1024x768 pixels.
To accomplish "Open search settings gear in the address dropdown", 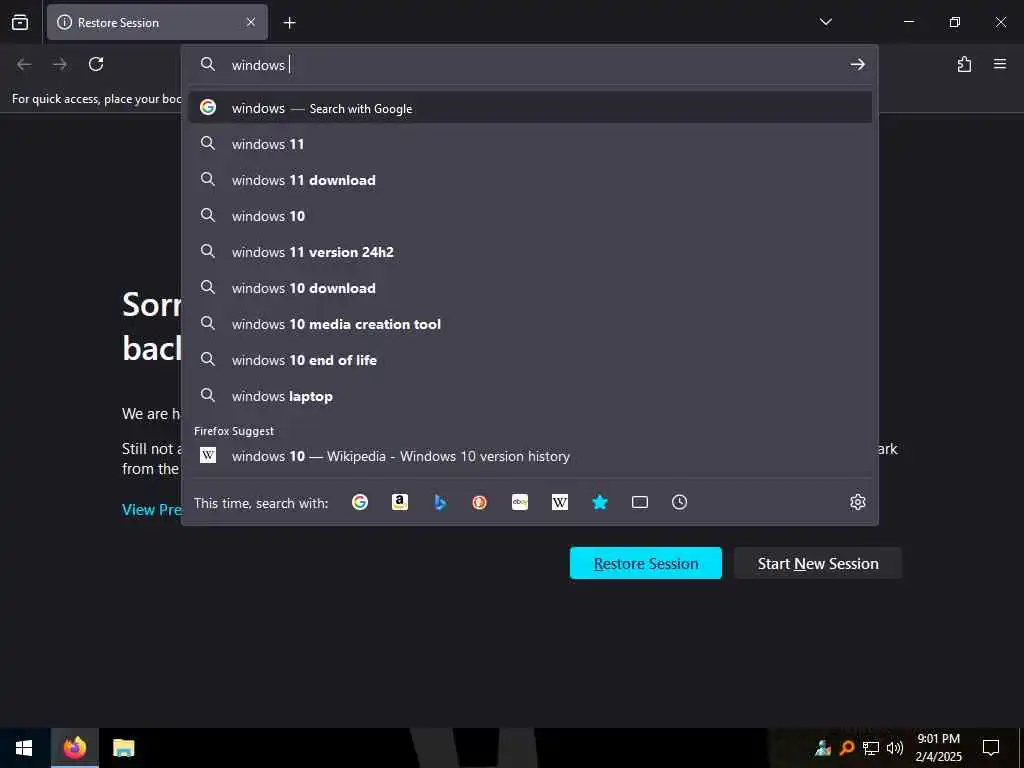I will coord(857,502).
